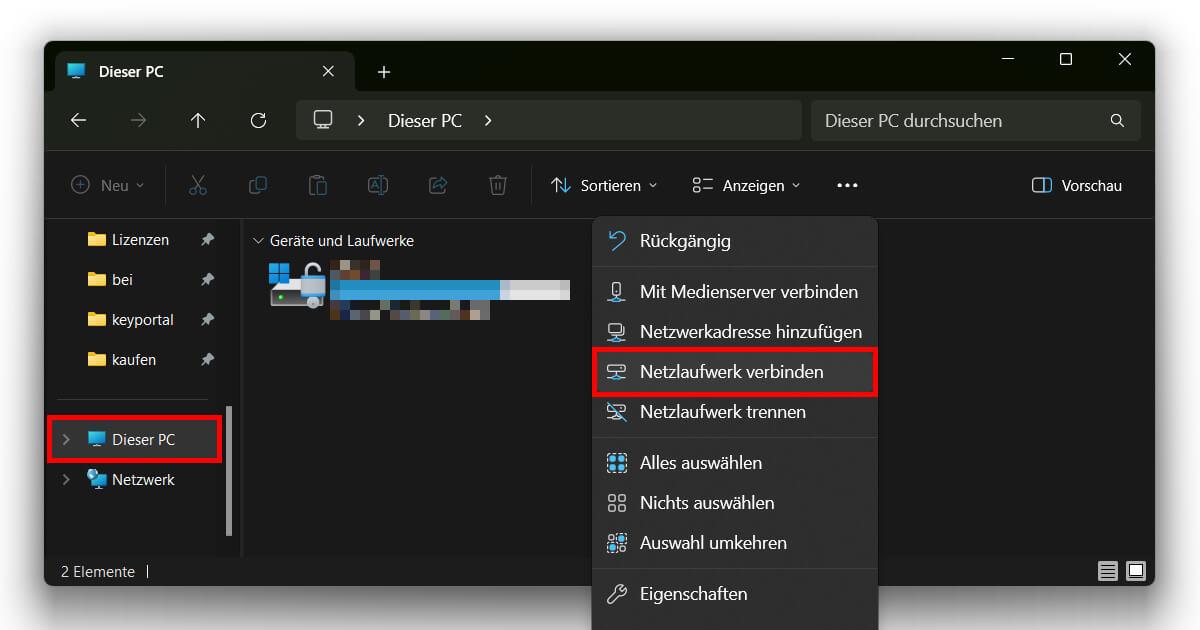The height and width of the screenshot is (630, 1200).
Task: Activate large thumbnails view in status bar
Action: tap(1136, 571)
